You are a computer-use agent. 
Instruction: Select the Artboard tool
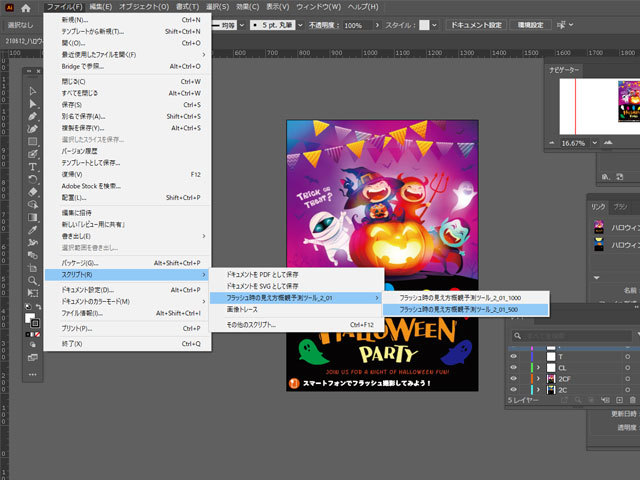(33, 268)
